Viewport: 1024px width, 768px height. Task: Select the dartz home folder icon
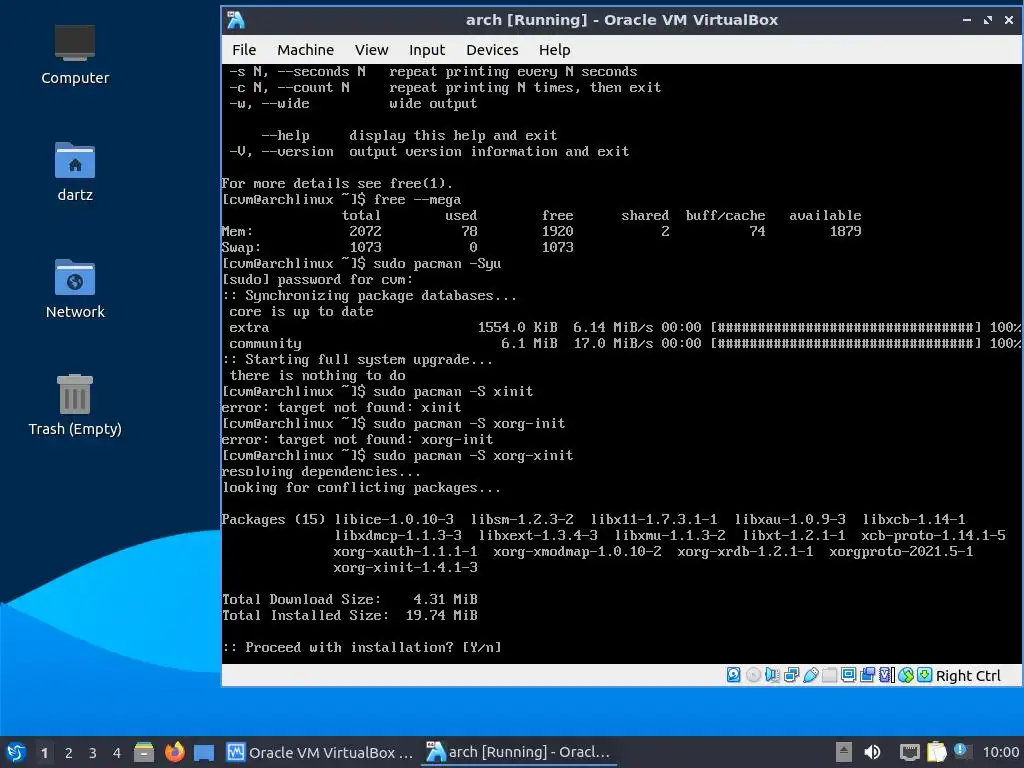(x=74, y=172)
